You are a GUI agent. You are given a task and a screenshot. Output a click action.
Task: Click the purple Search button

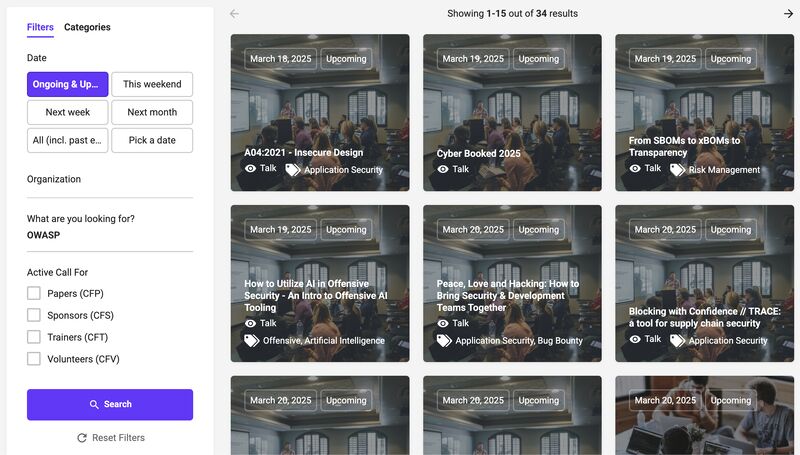(110, 405)
